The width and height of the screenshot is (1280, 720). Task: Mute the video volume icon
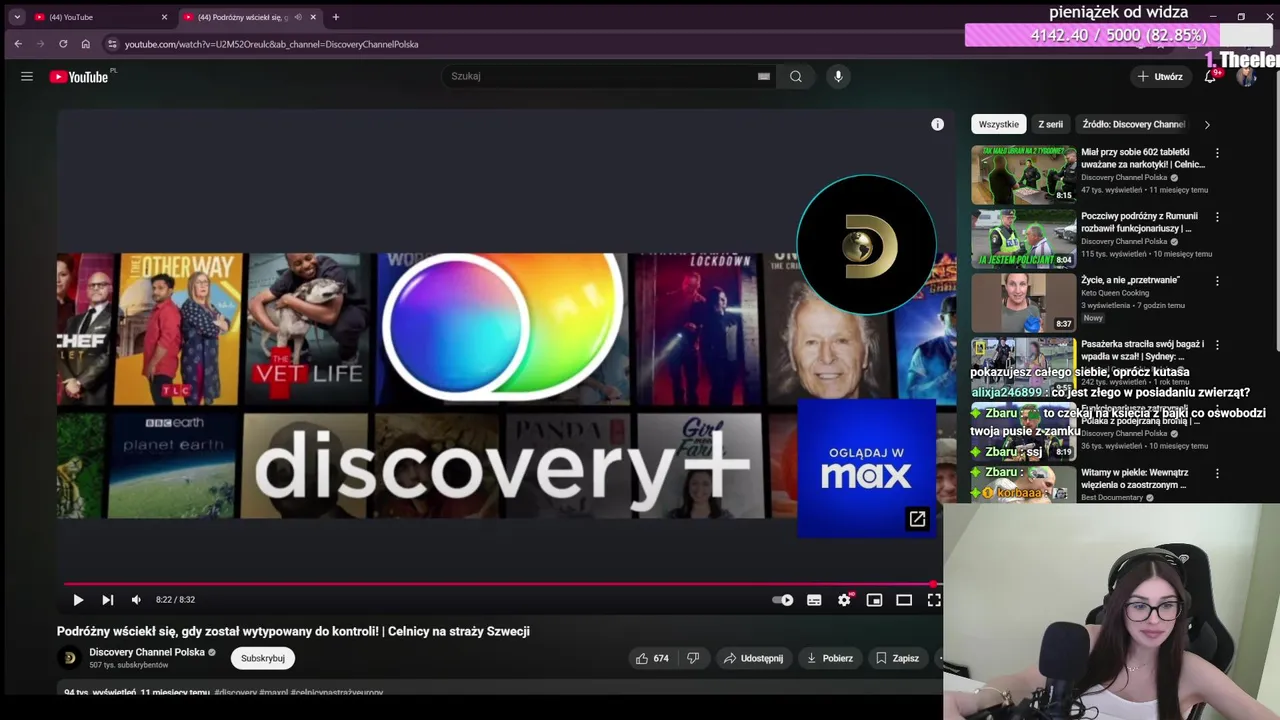coord(136,600)
